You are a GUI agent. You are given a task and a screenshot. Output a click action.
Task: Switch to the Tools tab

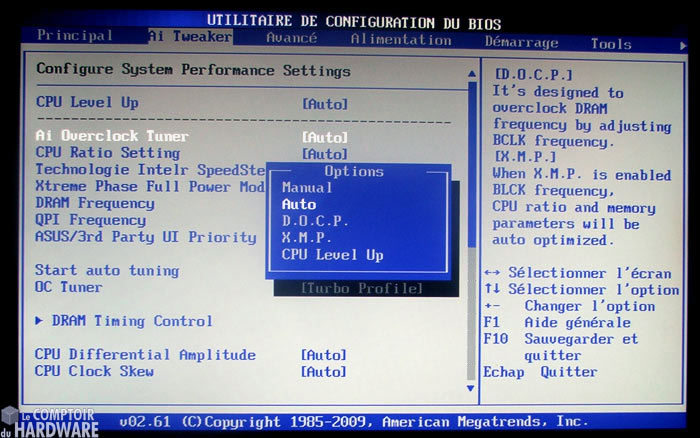coord(611,44)
